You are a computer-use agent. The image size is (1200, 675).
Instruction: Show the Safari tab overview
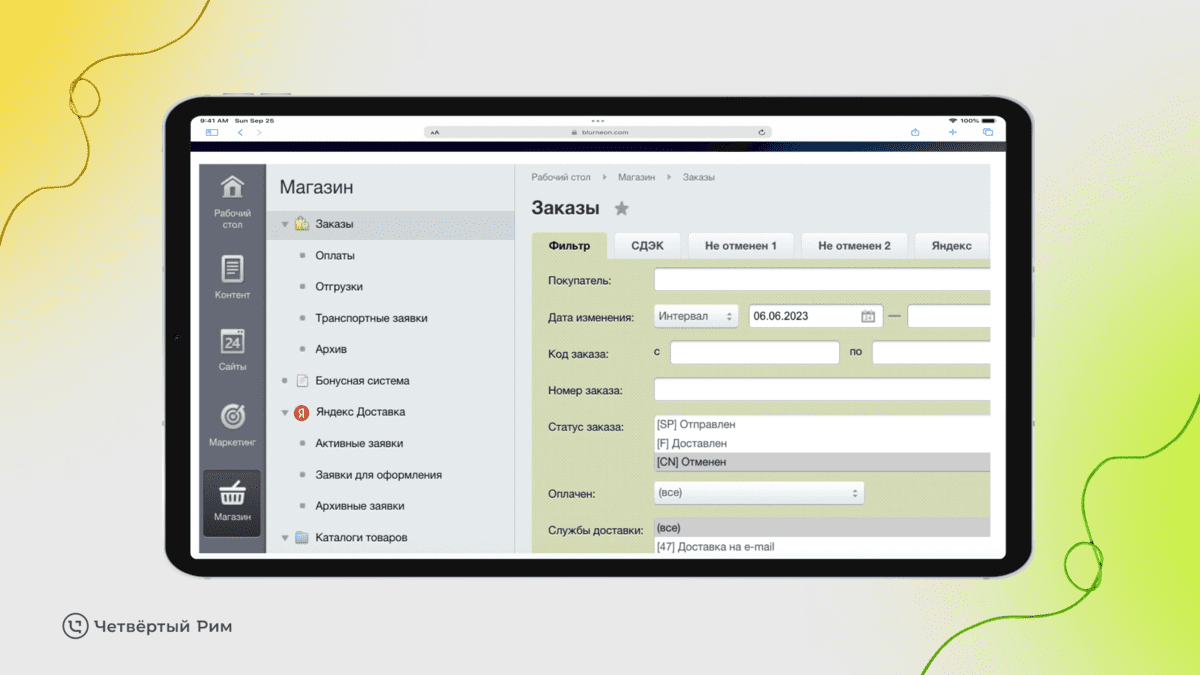pos(988,132)
